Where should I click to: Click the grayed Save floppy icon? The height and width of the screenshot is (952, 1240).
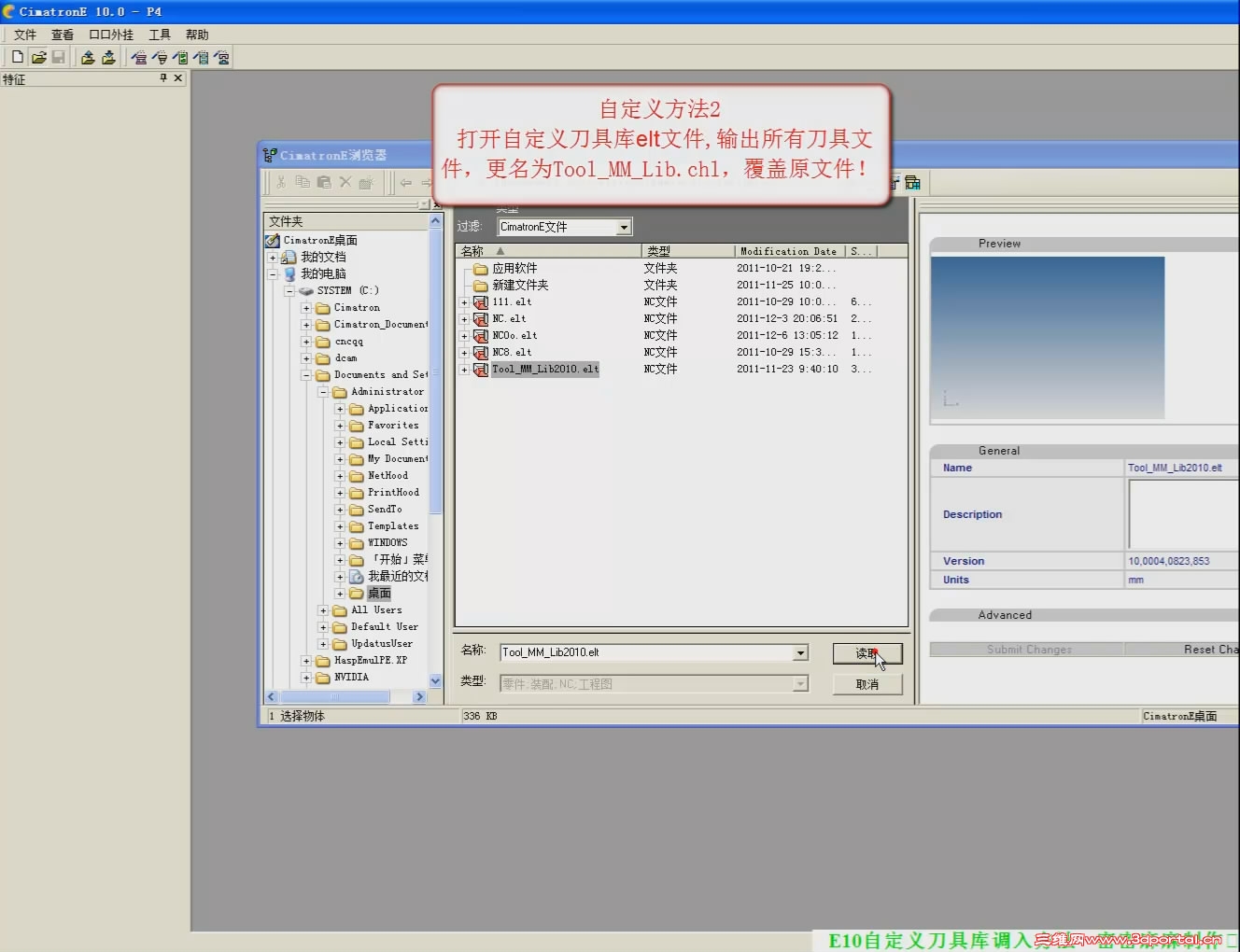(x=58, y=57)
